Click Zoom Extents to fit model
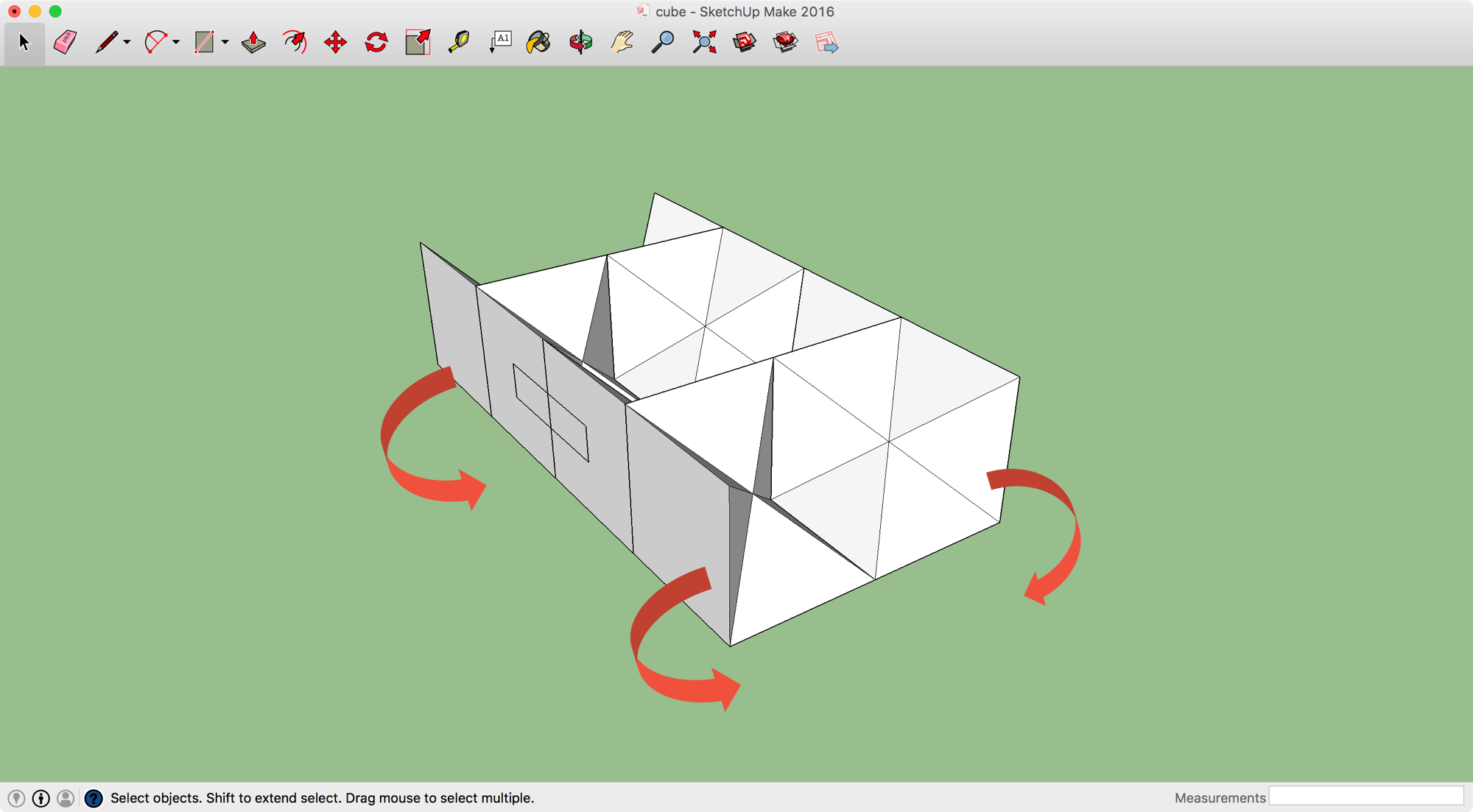 tap(703, 43)
